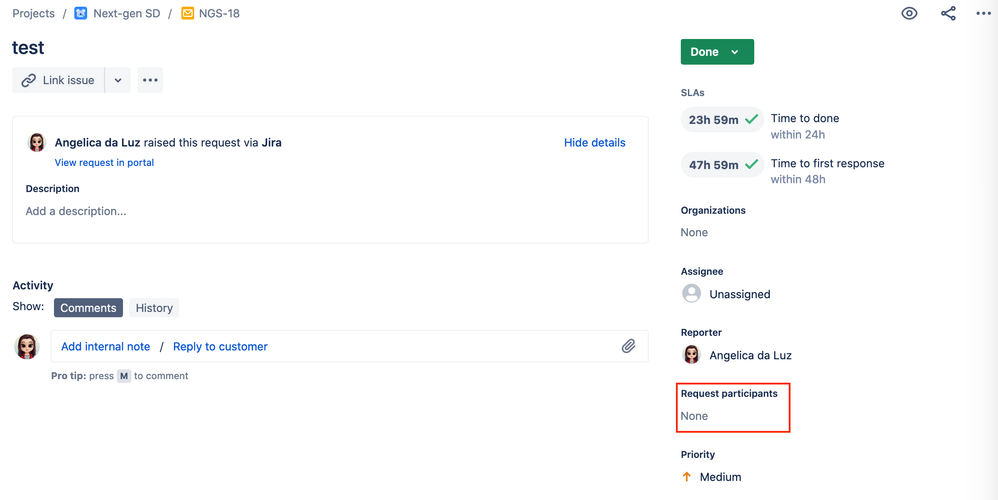Select the Comments activity tab
The width and height of the screenshot is (998, 500).
point(88,308)
